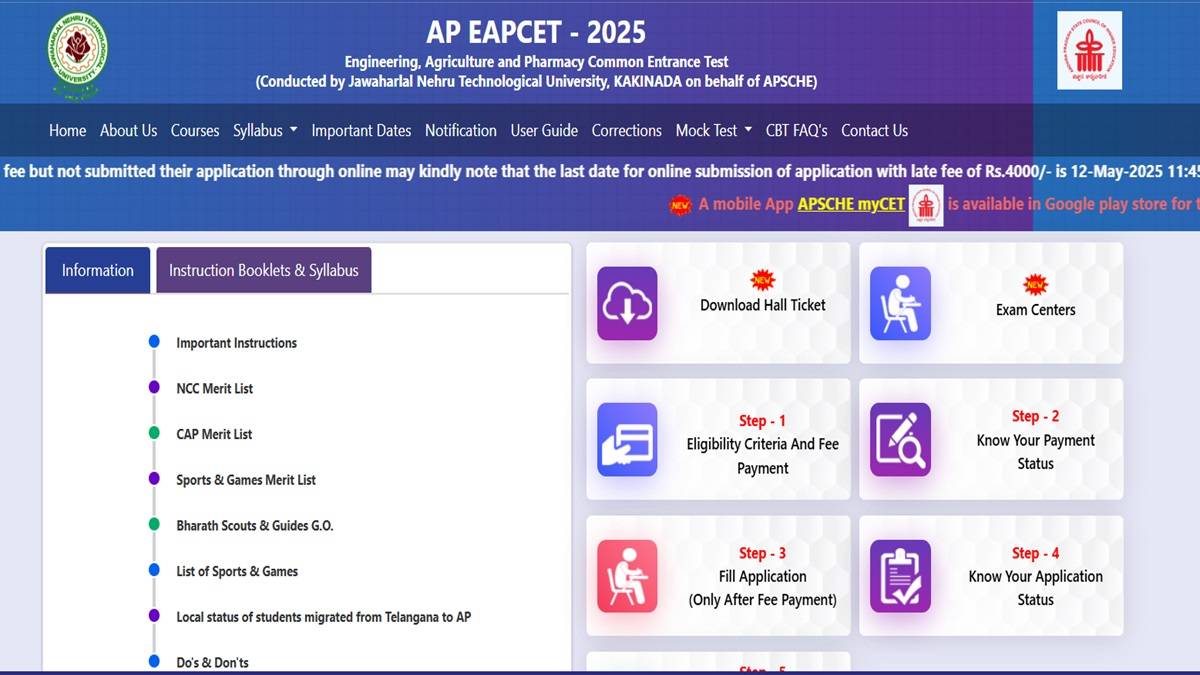This screenshot has height=675, width=1200.
Task: Select the Information tab
Action: coord(97,269)
